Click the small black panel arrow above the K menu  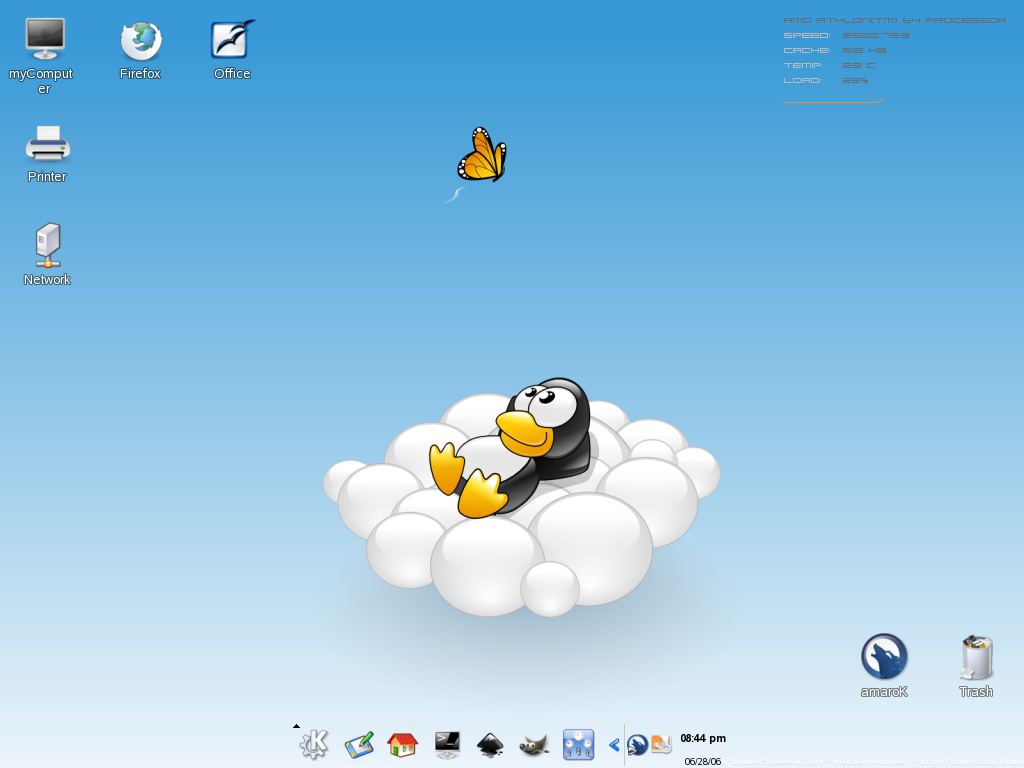click(x=296, y=726)
